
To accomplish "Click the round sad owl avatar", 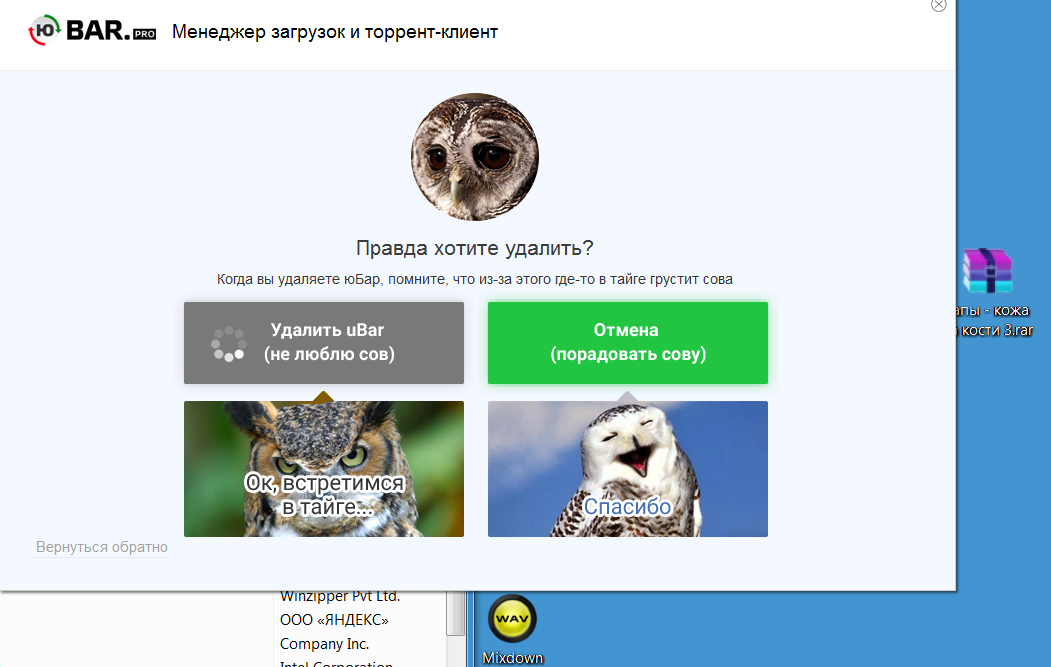I will 474,157.
